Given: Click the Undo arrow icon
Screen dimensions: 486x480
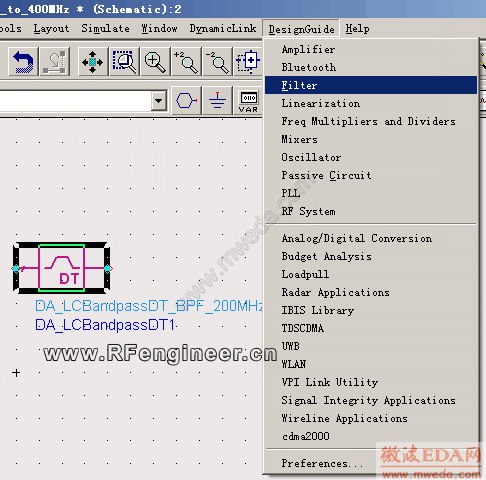Looking at the screenshot, I should [23, 62].
